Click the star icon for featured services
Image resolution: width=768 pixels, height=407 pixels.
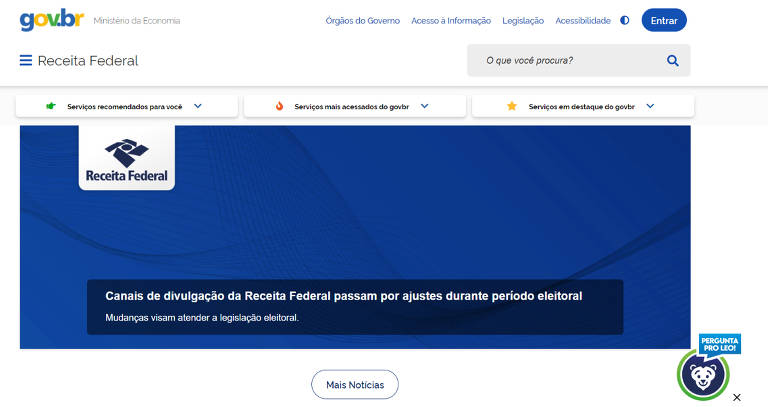tap(511, 106)
